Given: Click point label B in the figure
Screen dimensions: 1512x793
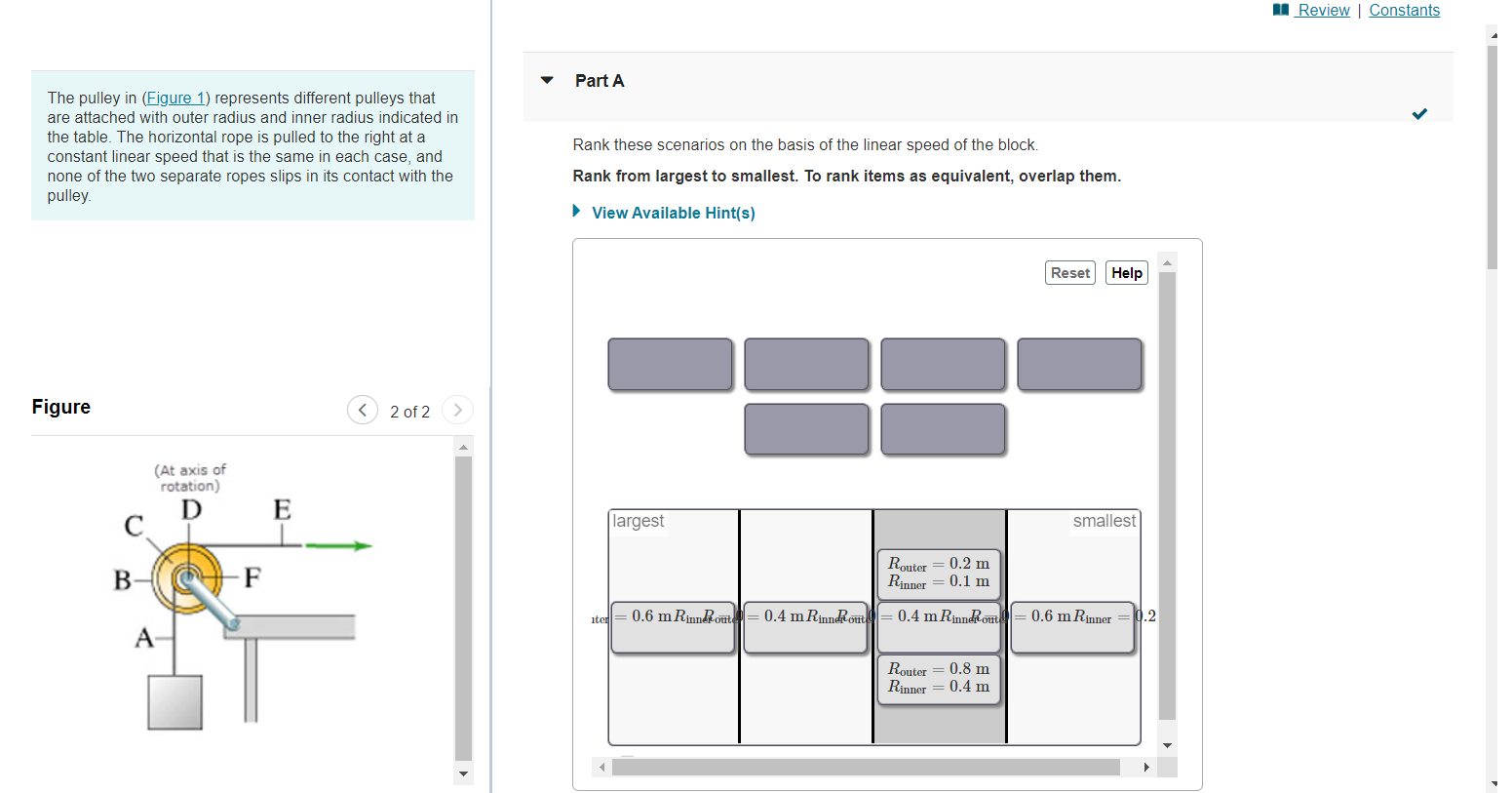Looking at the screenshot, I should (x=123, y=580).
